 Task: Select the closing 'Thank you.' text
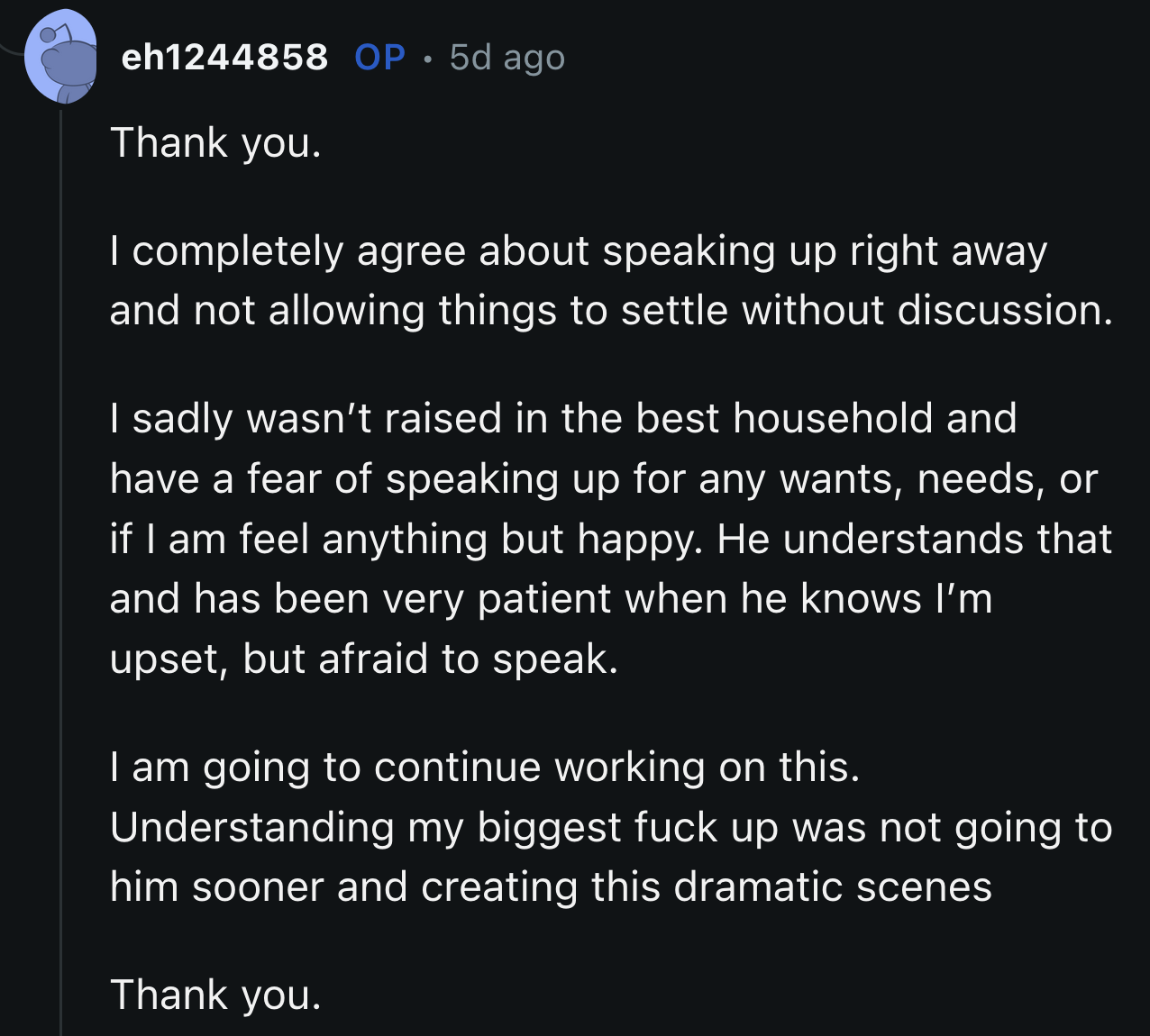(214, 994)
